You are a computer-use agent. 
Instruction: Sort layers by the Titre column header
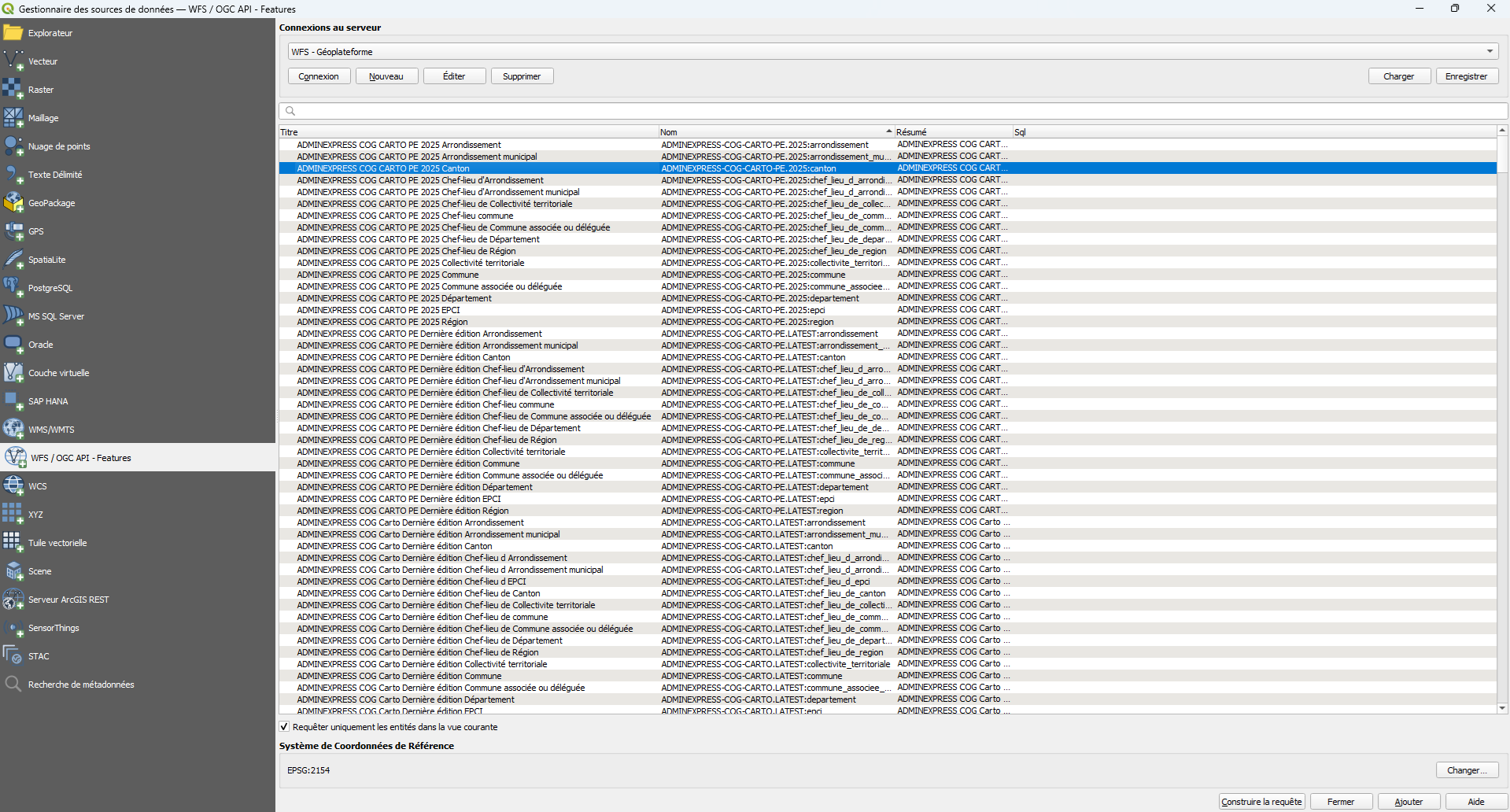(x=468, y=132)
